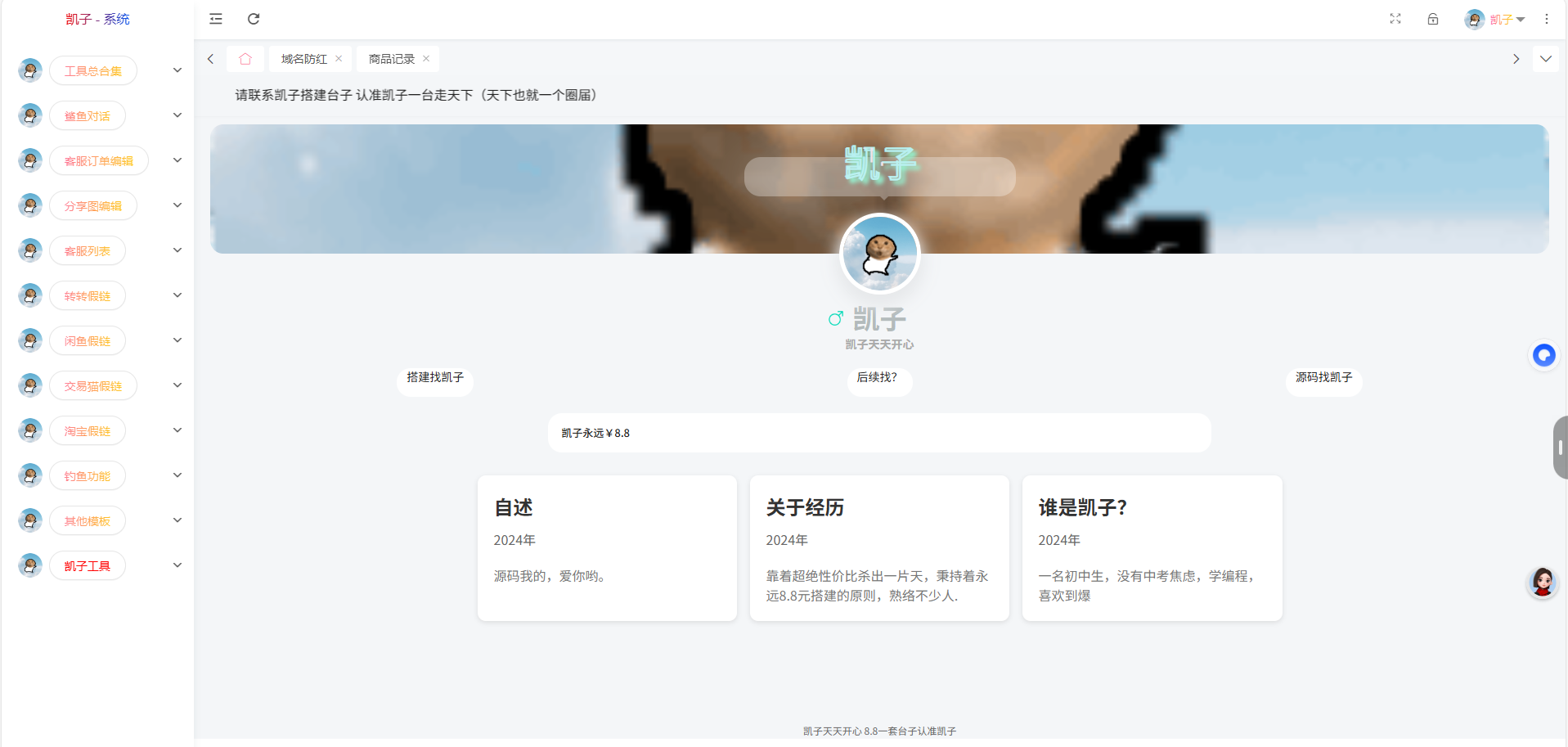Click the 搭建找凯子 button

tap(435, 377)
